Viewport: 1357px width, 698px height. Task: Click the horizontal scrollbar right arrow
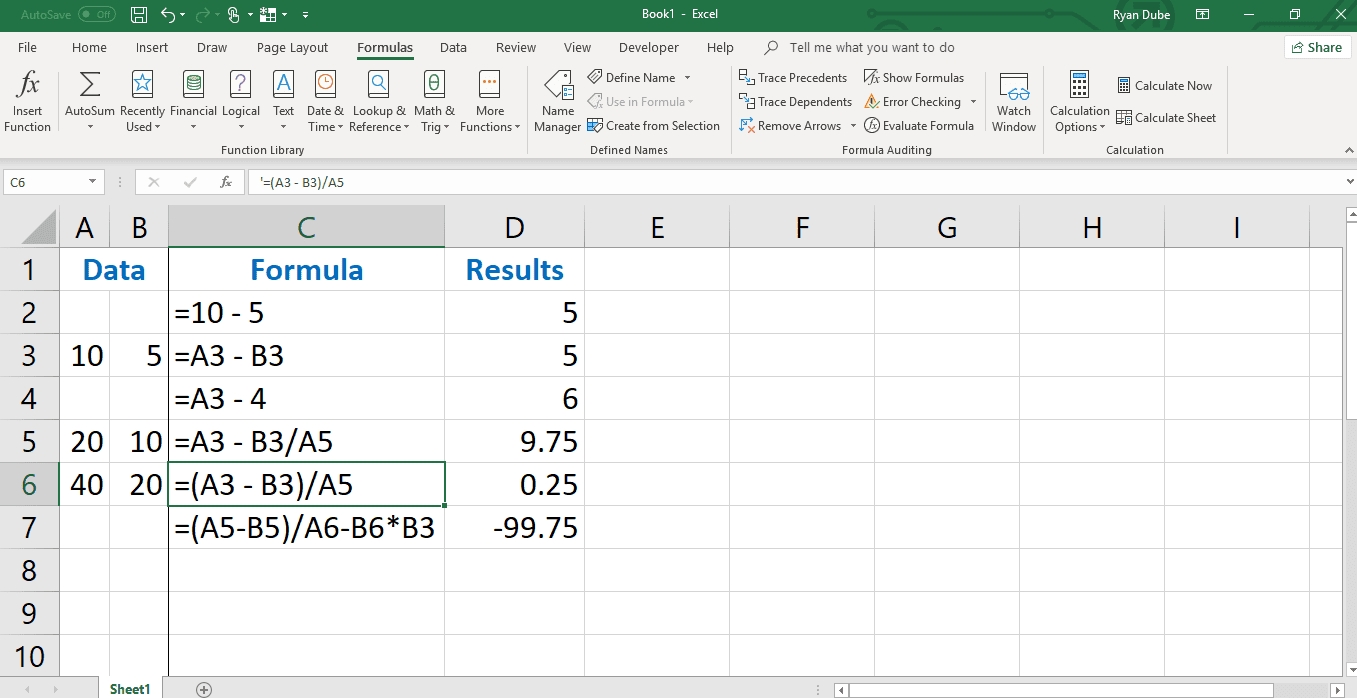[1338, 690]
